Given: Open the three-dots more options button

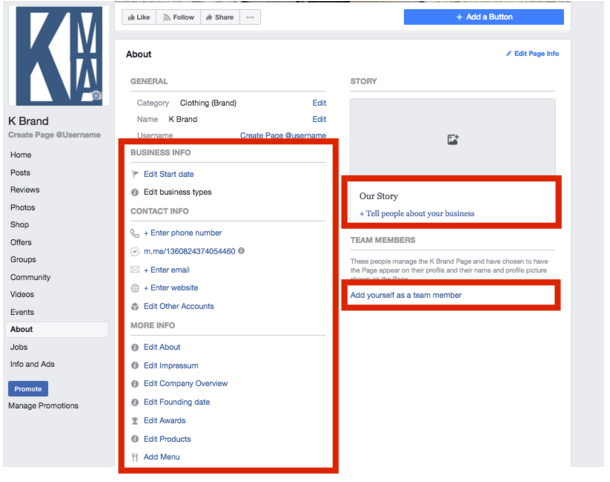Looking at the screenshot, I should (250, 17).
